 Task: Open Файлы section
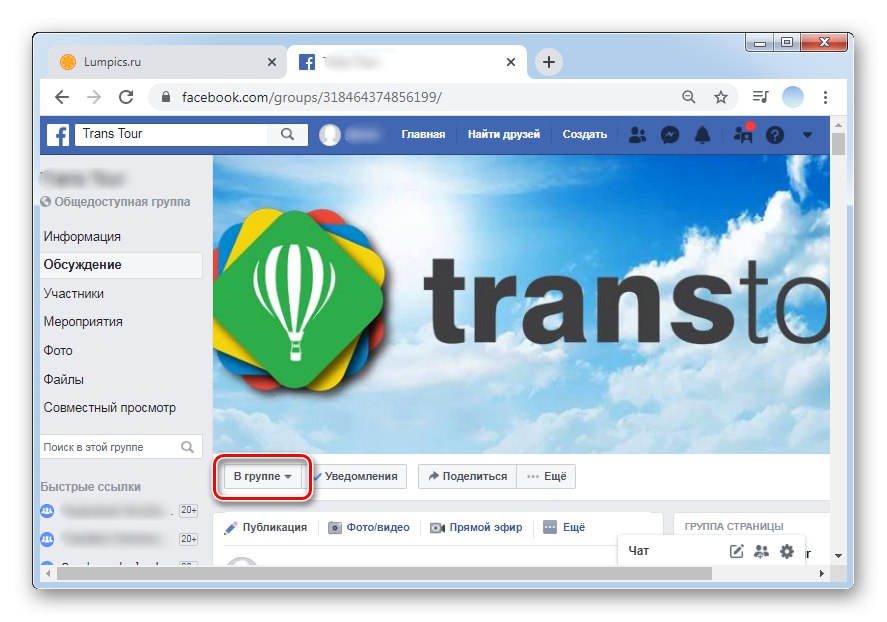pos(63,379)
